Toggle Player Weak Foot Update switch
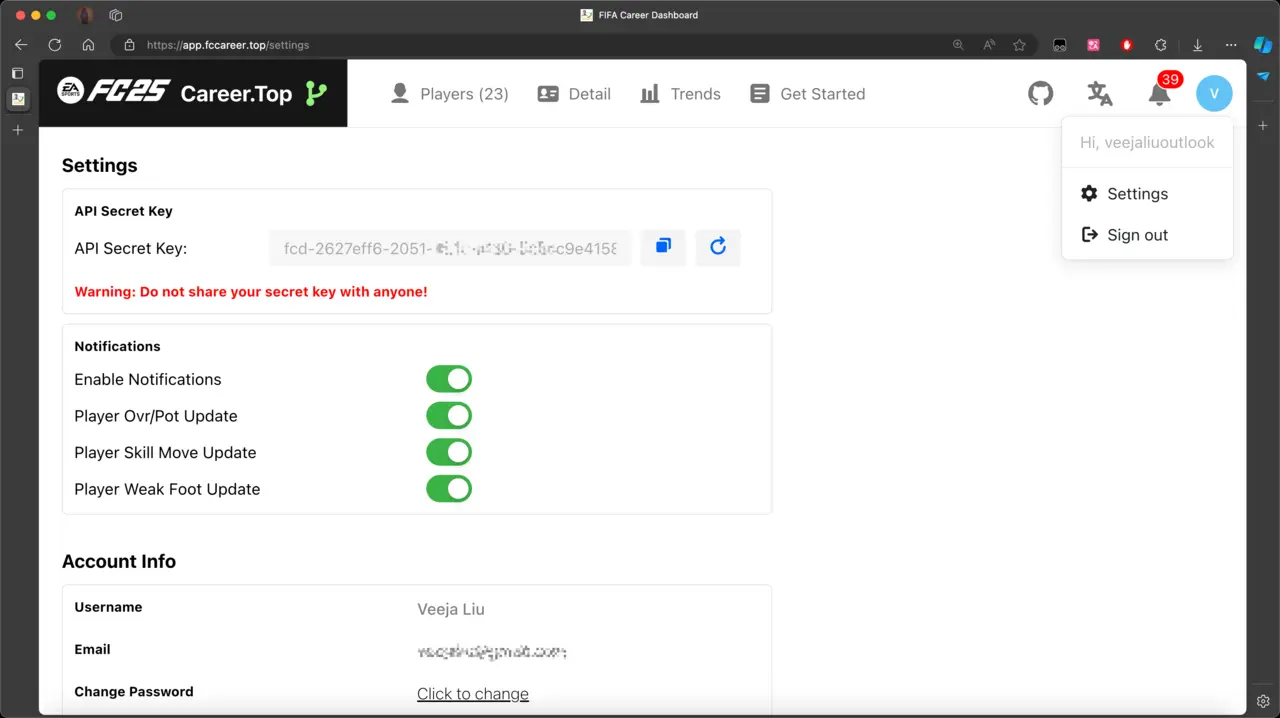 449,489
